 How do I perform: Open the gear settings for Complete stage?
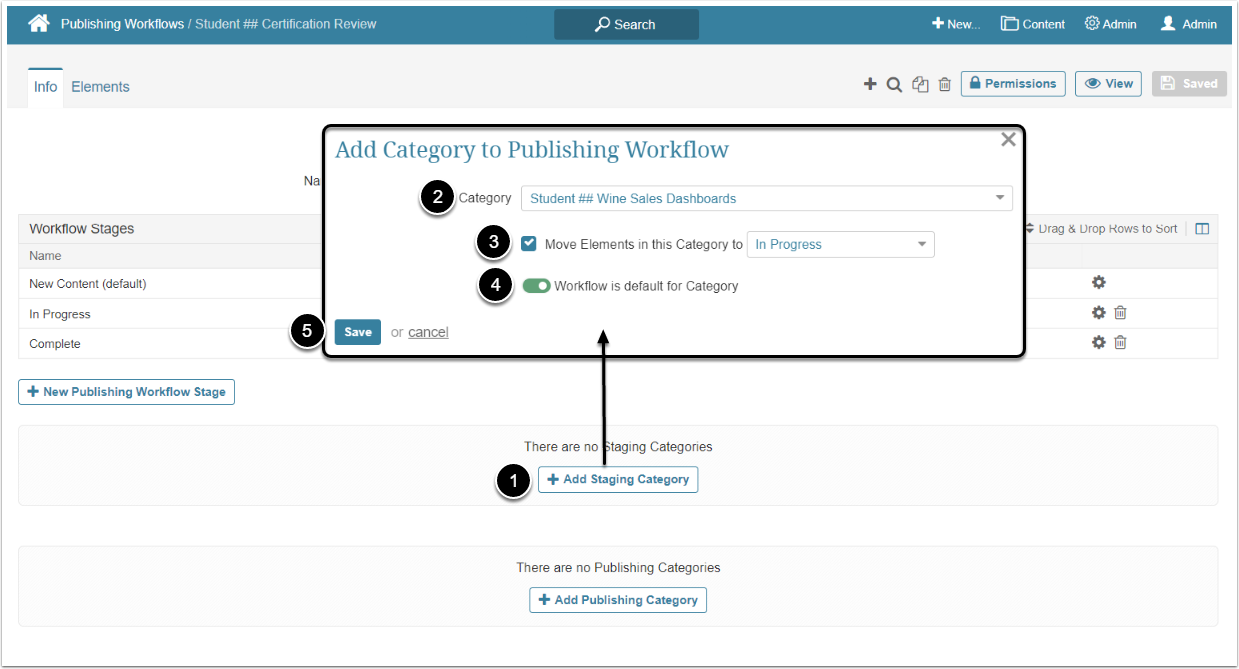1099,343
